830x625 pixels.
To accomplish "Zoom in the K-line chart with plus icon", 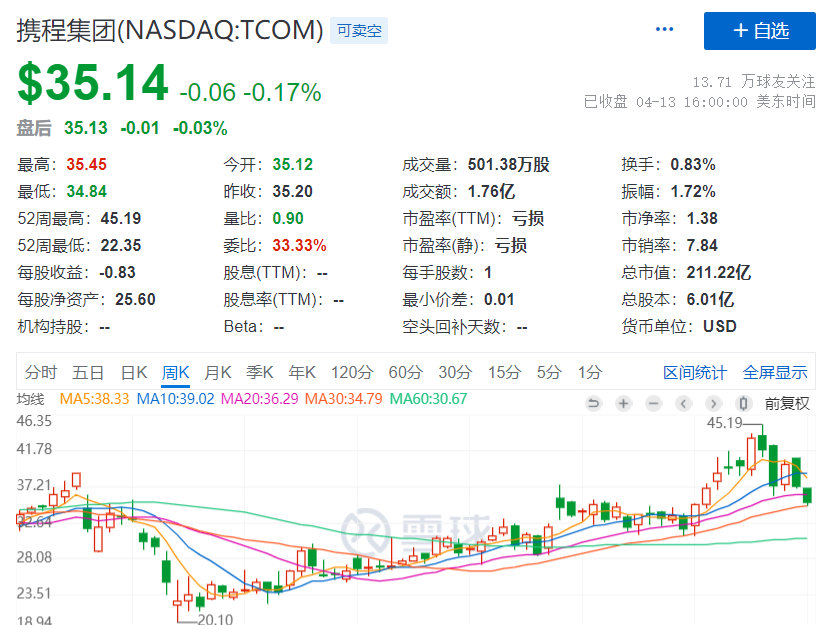I will tap(624, 404).
